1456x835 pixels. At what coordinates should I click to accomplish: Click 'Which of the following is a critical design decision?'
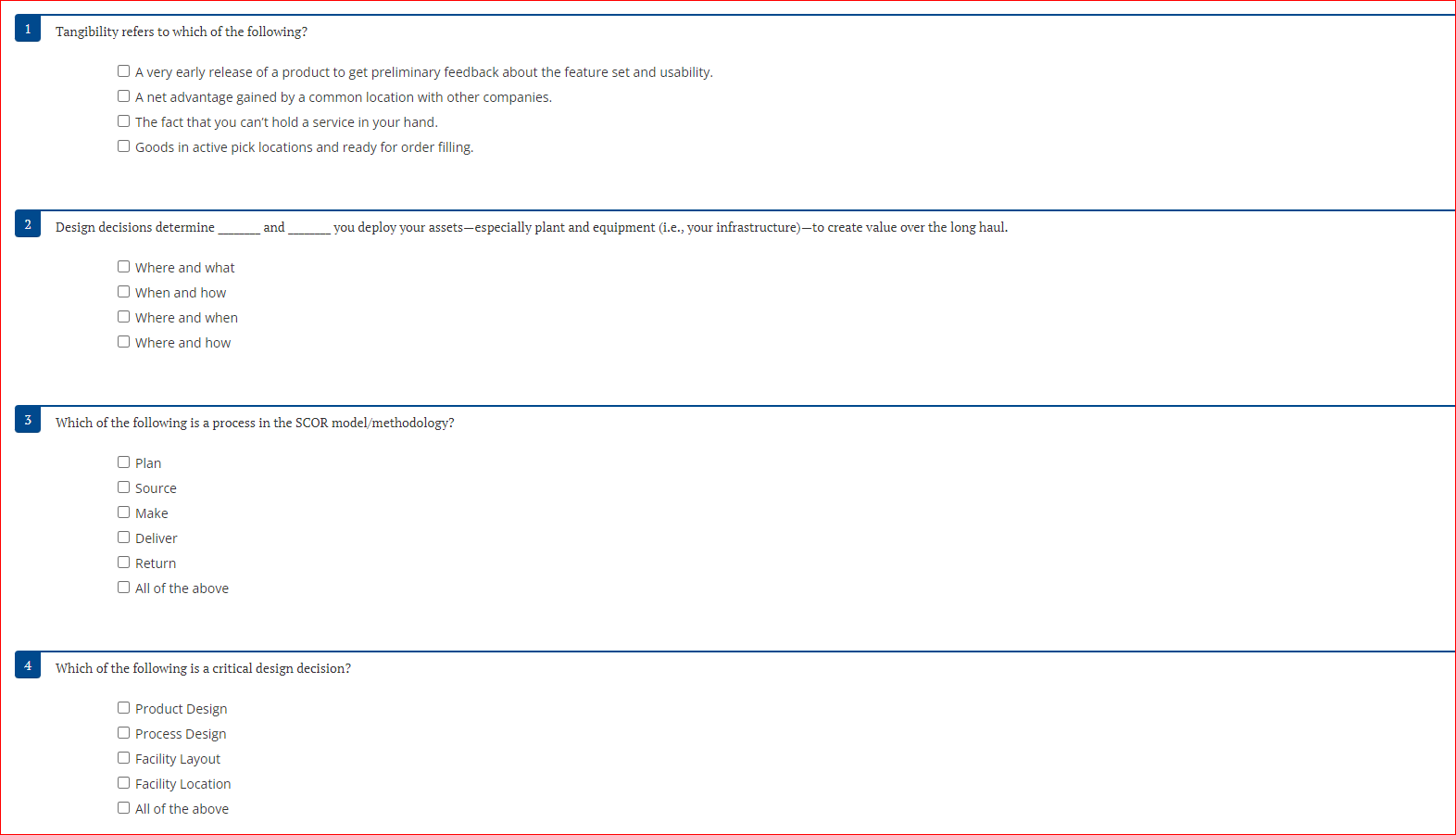pyautogui.click(x=203, y=668)
